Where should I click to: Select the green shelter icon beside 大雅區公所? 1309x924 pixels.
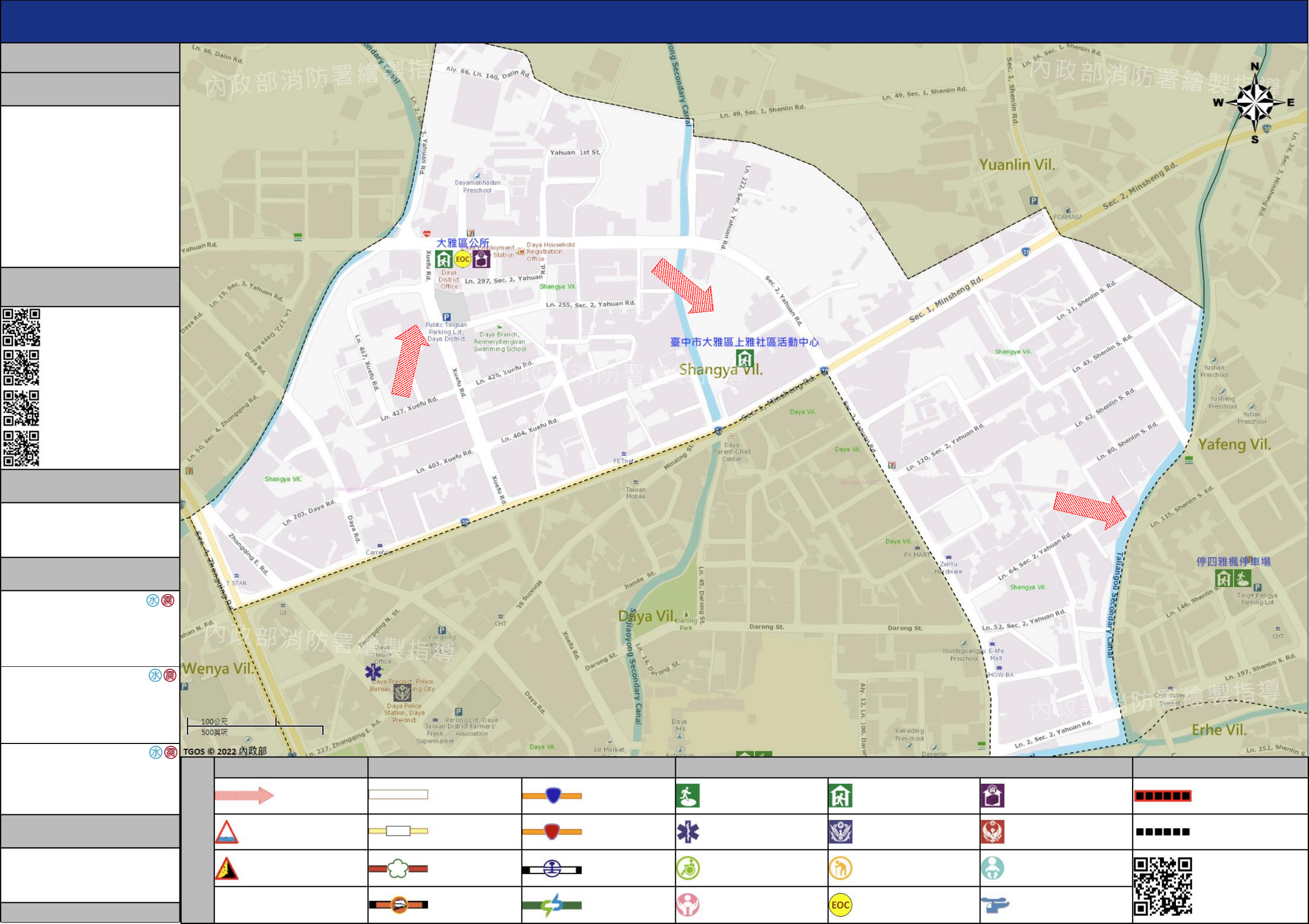point(443,259)
